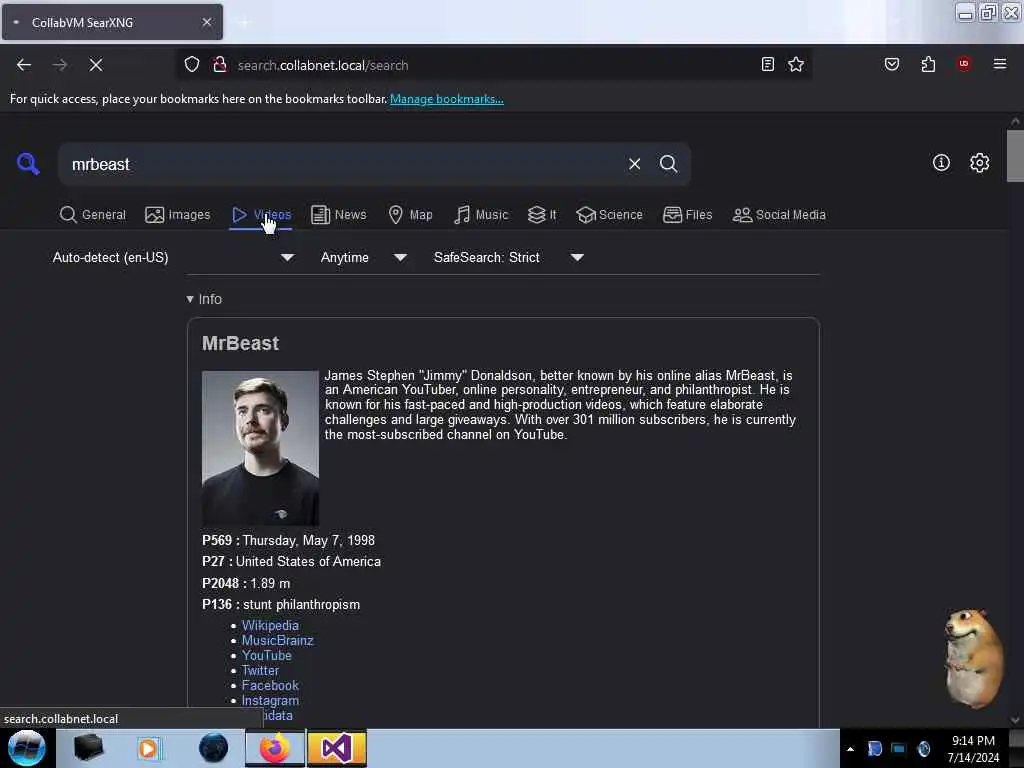Open the black box taskbar icon
Viewport: 1024px width, 768px height.
(x=88, y=748)
